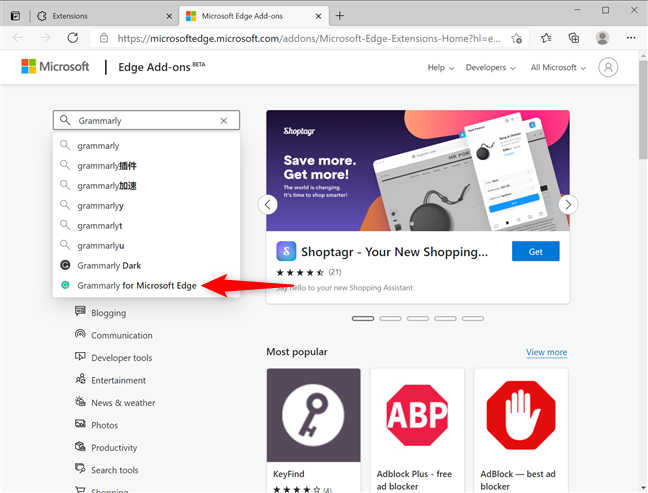Screen dimensions: 648x493
Task: Open the Adblock Plus extension thumbnail
Action: pyautogui.click(x=417, y=415)
